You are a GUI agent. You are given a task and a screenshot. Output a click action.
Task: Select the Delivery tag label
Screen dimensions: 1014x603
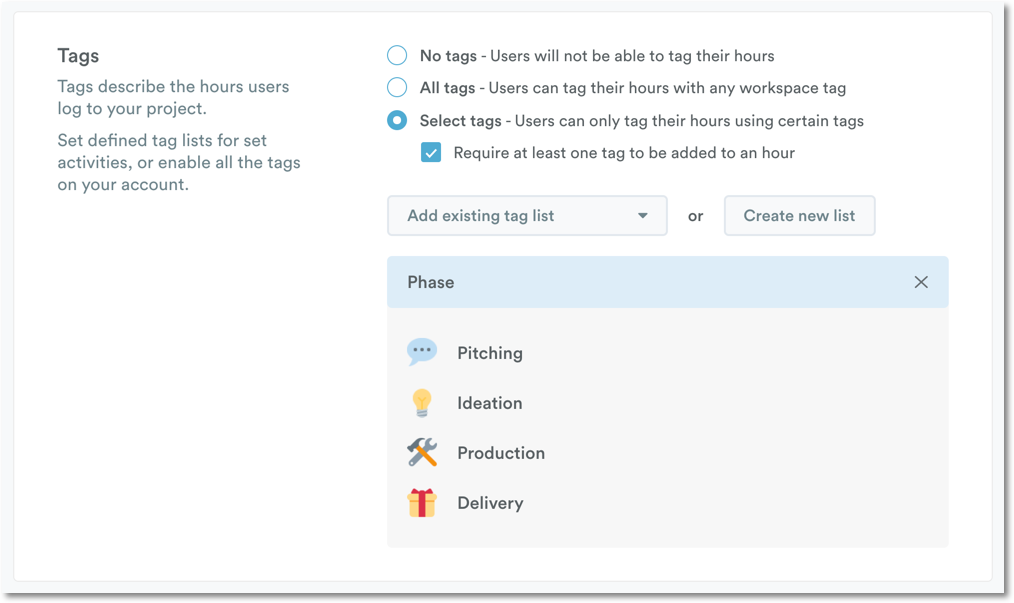490,503
